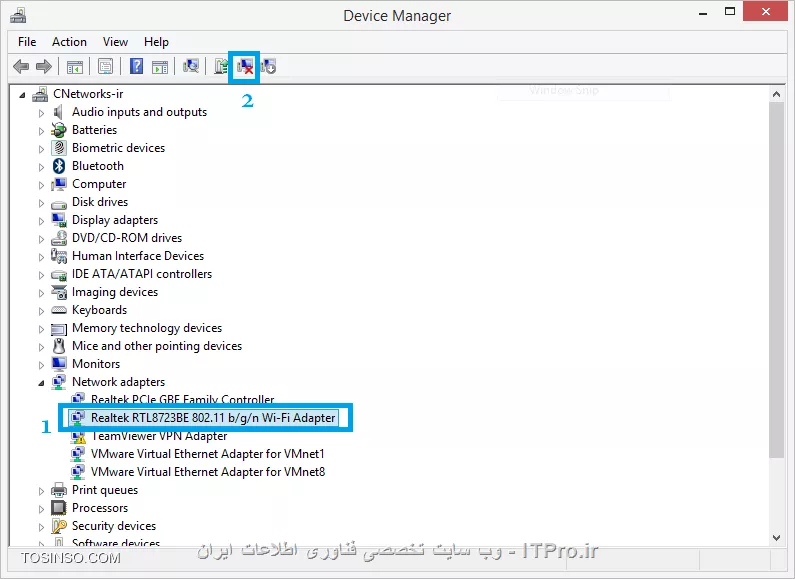Minimize the Device Manager window

(x=703, y=13)
